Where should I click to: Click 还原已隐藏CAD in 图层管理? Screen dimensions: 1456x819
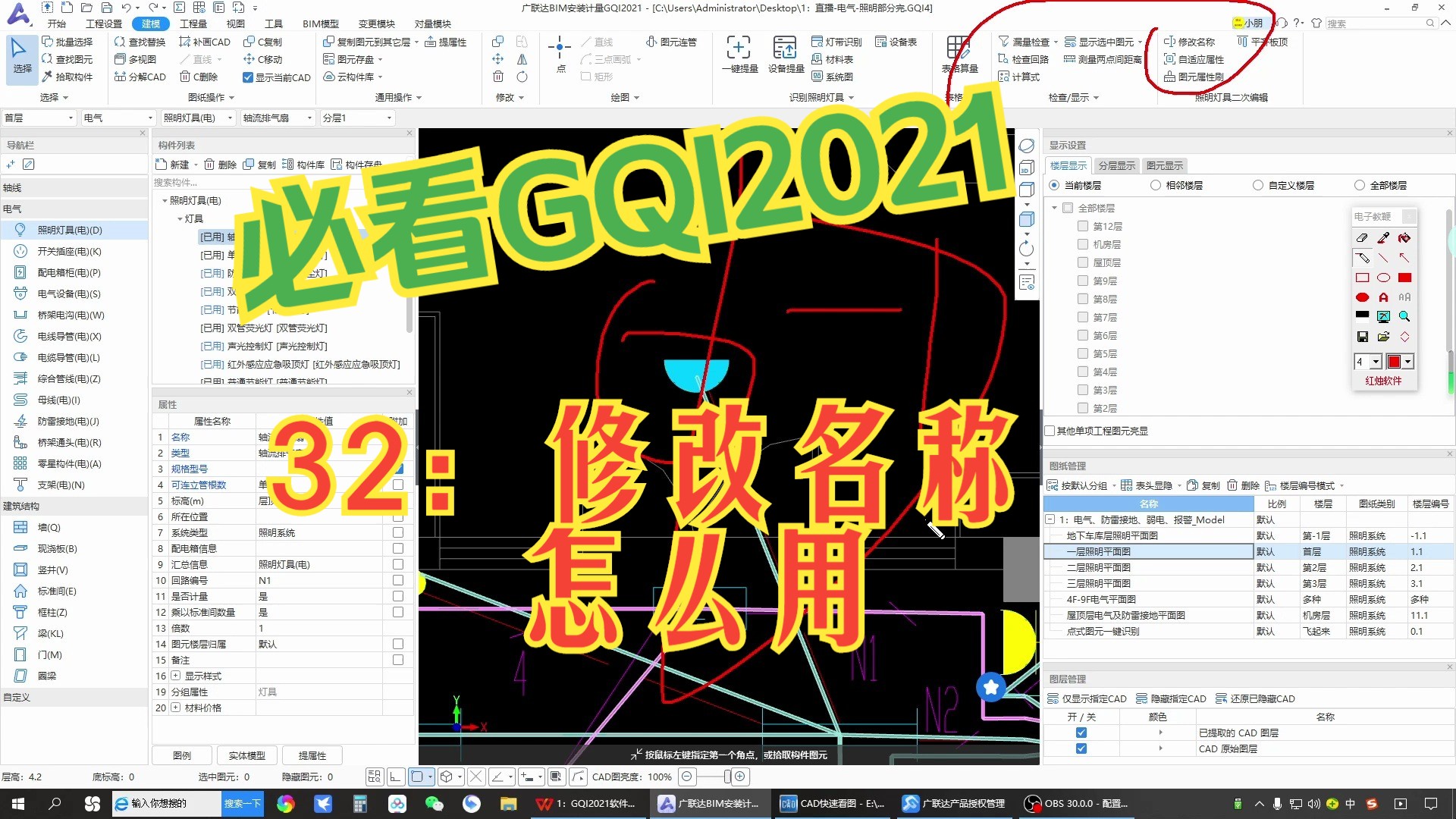pos(1257,698)
